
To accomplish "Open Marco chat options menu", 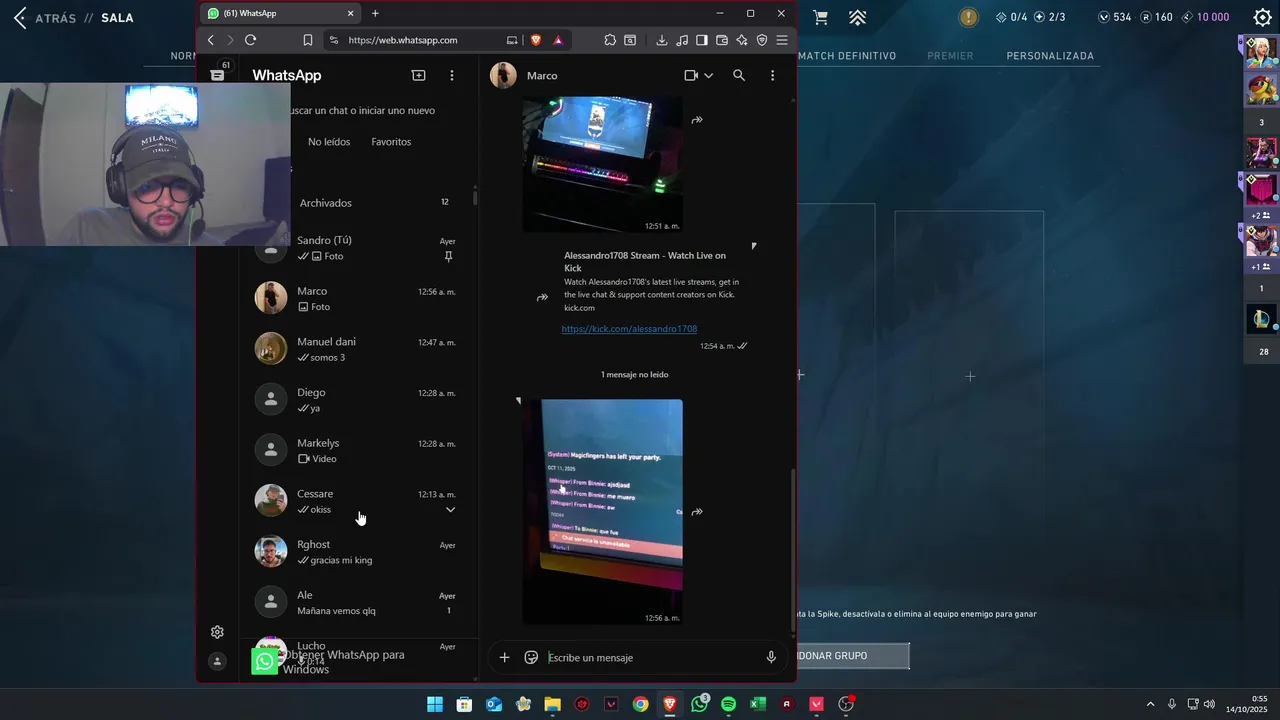I will pos(772,75).
